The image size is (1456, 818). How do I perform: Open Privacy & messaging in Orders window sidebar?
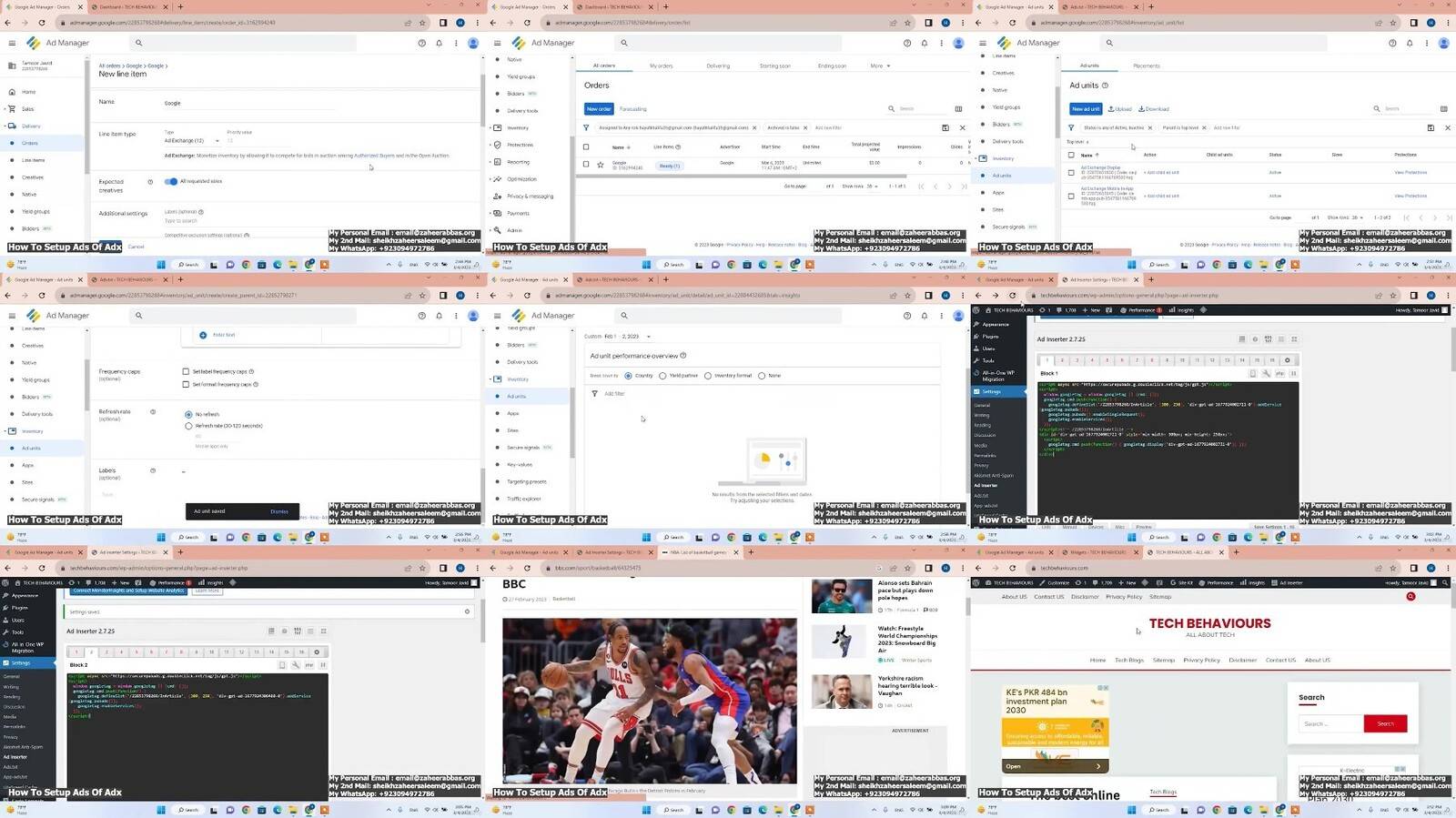click(530, 197)
